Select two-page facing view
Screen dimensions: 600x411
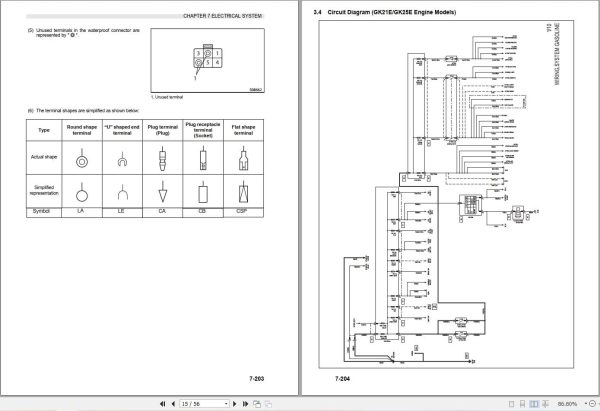click(x=534, y=404)
